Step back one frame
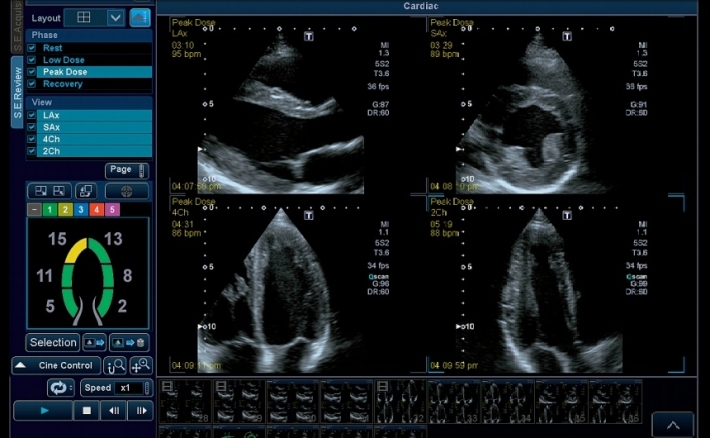The width and height of the screenshot is (710, 438). click(114, 410)
